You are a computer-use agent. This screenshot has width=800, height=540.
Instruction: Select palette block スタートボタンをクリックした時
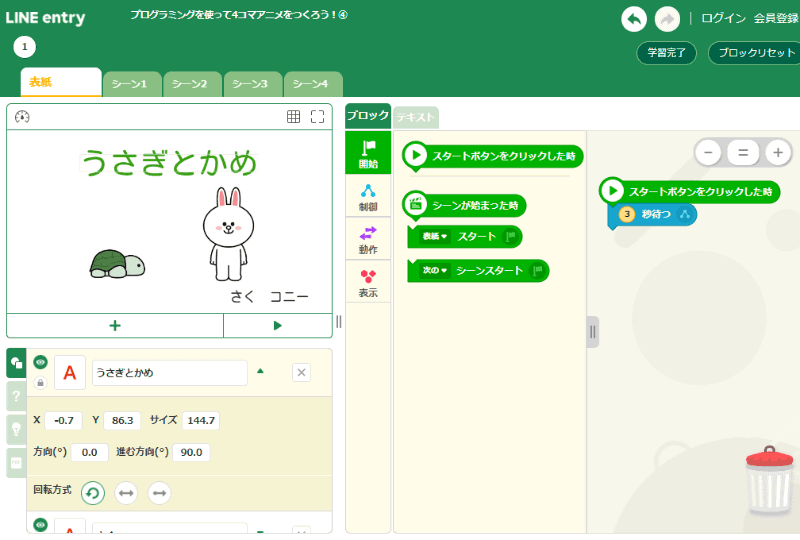[493, 156]
